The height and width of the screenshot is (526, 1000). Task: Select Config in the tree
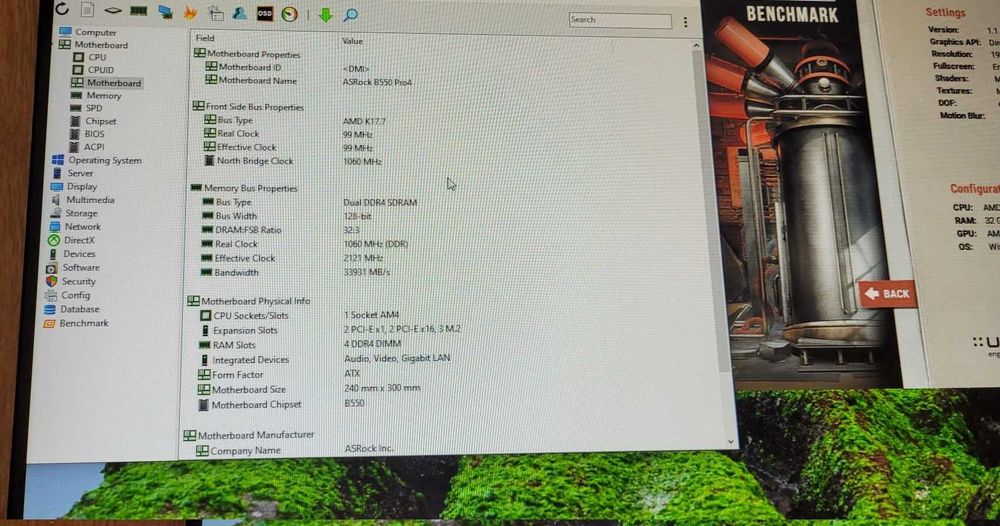point(67,295)
